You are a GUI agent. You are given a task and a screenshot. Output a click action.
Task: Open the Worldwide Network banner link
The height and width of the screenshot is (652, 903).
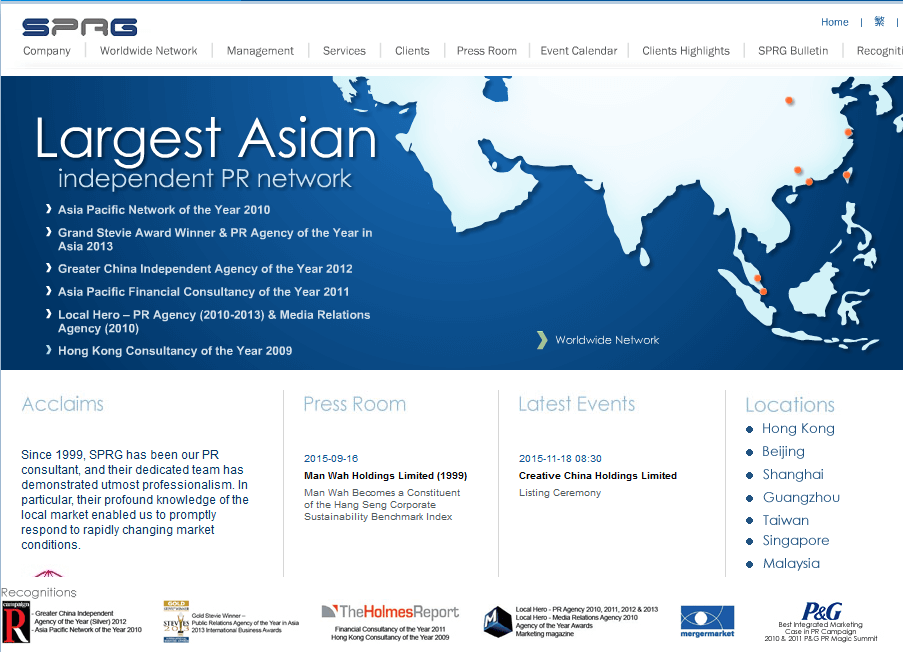607,340
